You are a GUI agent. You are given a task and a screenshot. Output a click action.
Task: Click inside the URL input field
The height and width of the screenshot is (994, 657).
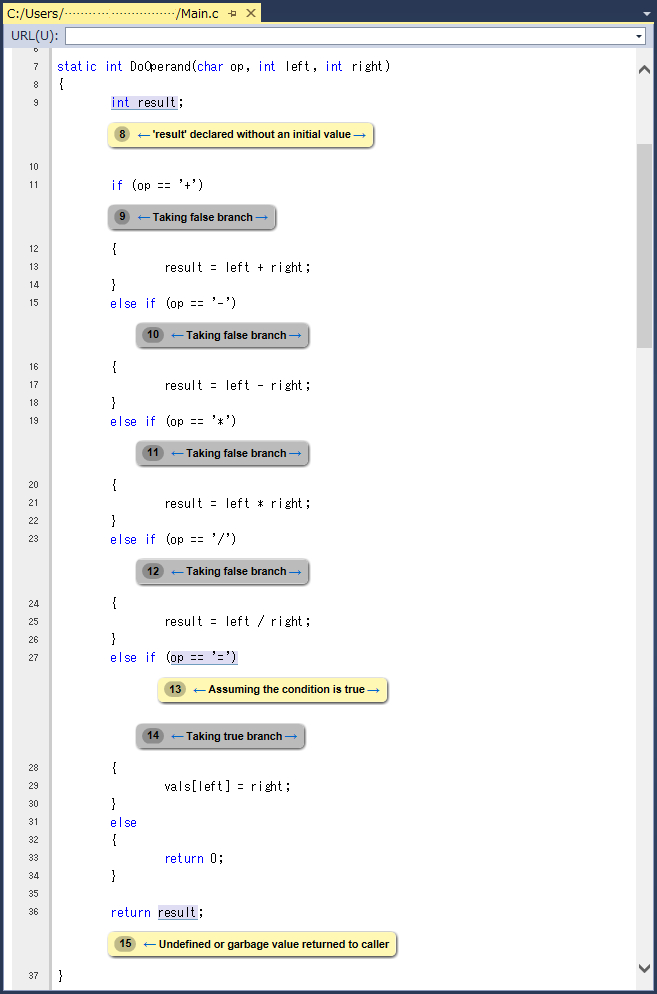click(x=350, y=36)
